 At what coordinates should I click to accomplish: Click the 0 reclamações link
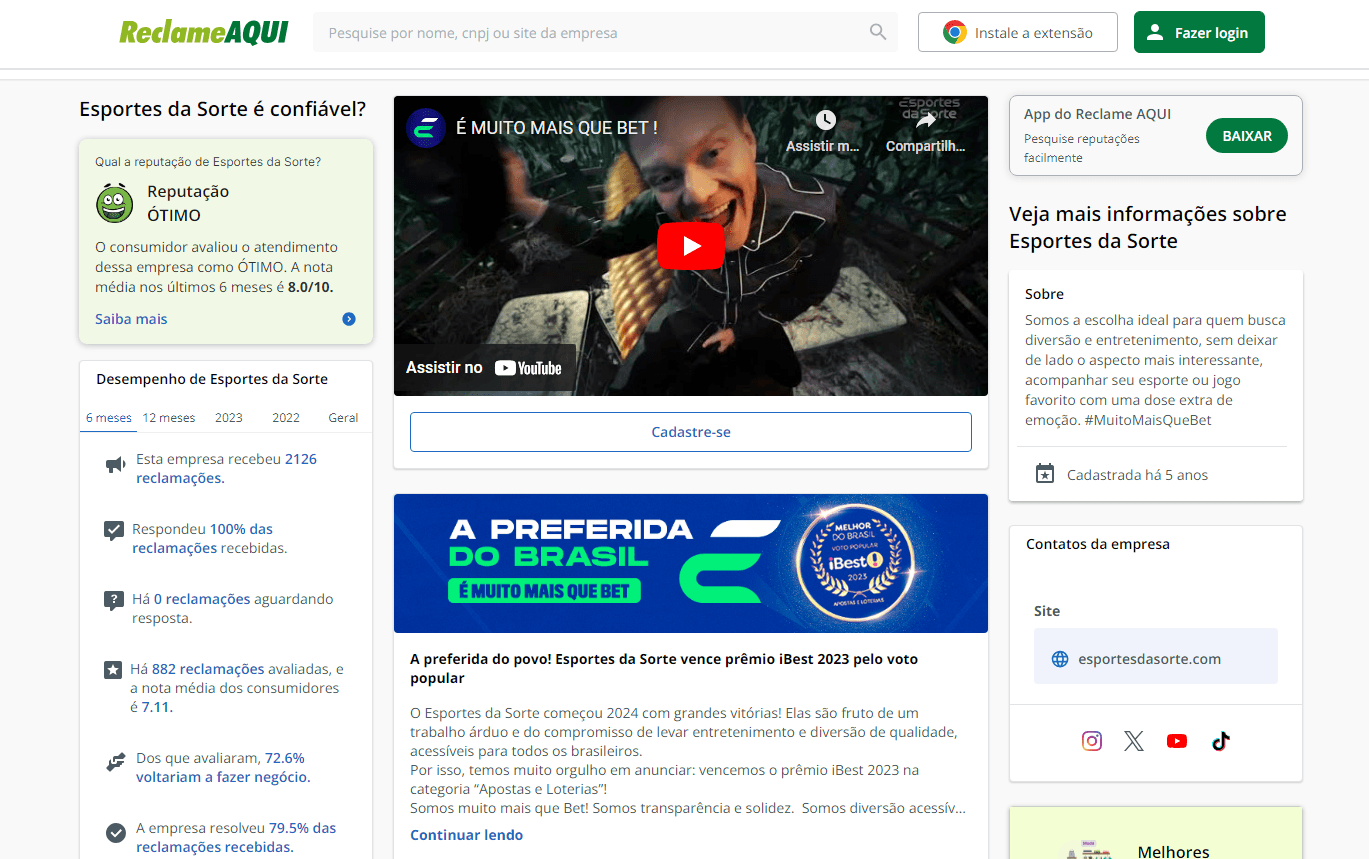[x=202, y=599]
